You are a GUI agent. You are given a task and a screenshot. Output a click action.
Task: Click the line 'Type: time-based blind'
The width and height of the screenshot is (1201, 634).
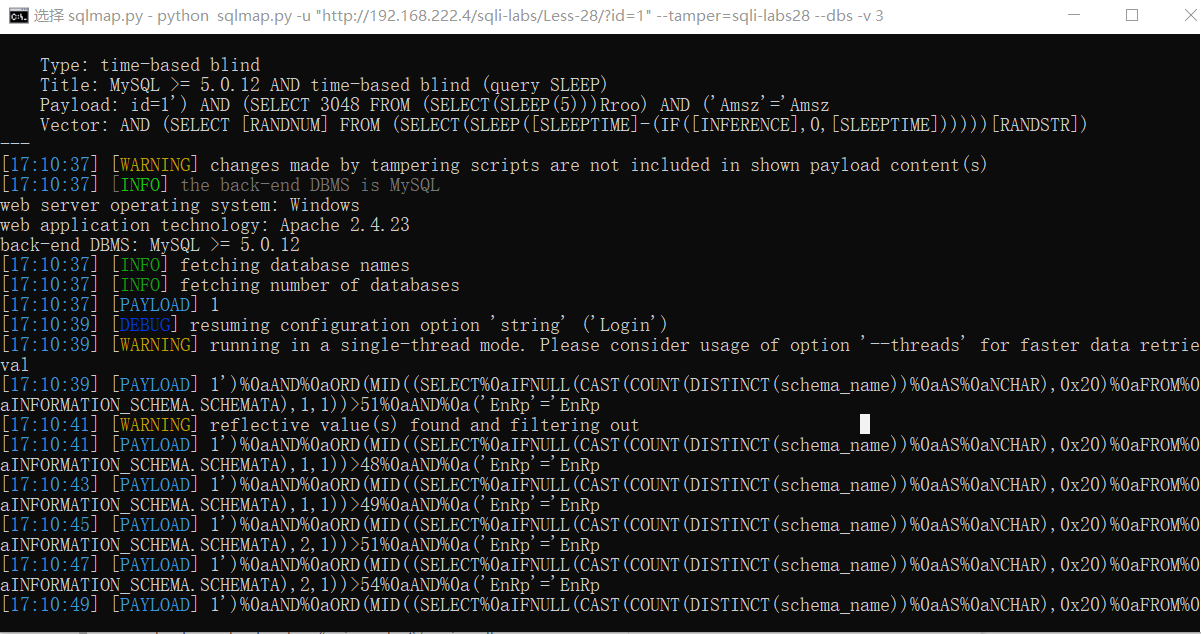coord(150,65)
